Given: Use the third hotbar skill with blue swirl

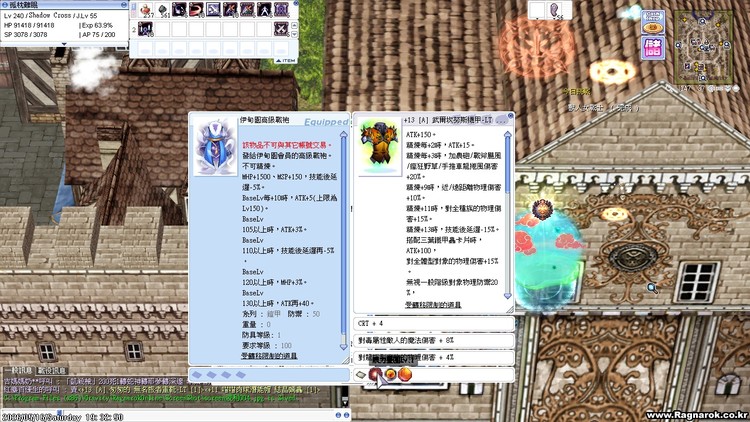Looking at the screenshot, I should click(179, 10).
